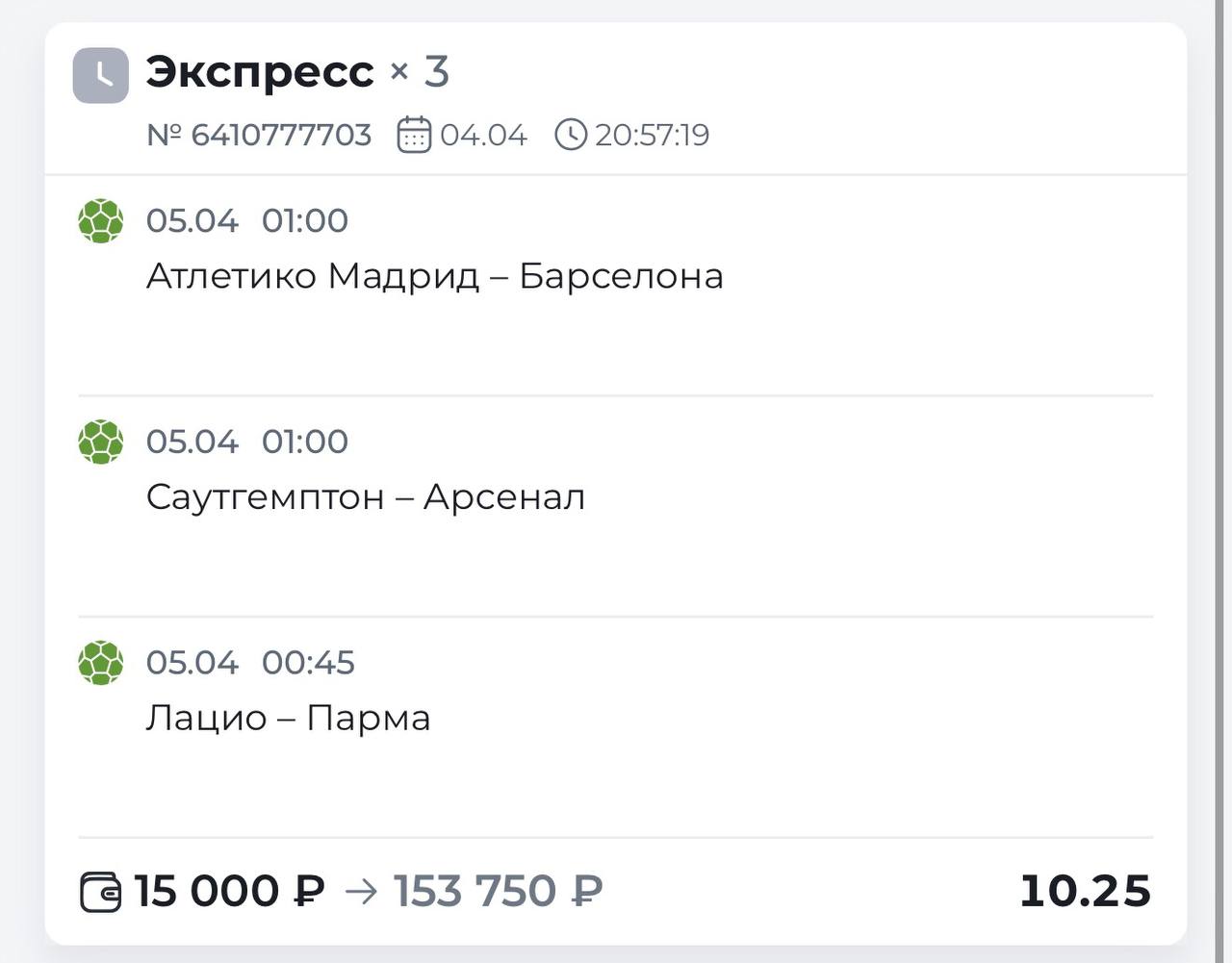Click the × 3 selections count
Viewport: 1232px width, 963px height.
(x=420, y=72)
